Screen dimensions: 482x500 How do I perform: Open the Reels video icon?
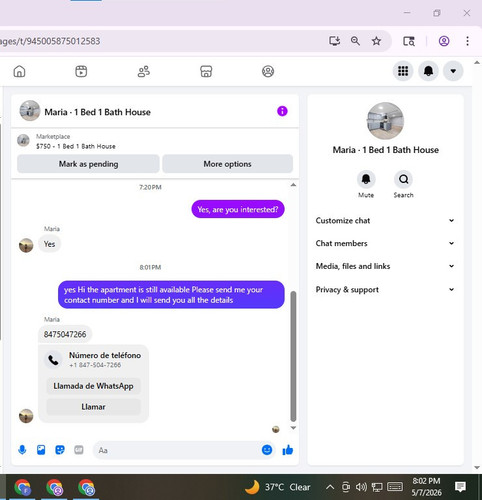pos(81,71)
